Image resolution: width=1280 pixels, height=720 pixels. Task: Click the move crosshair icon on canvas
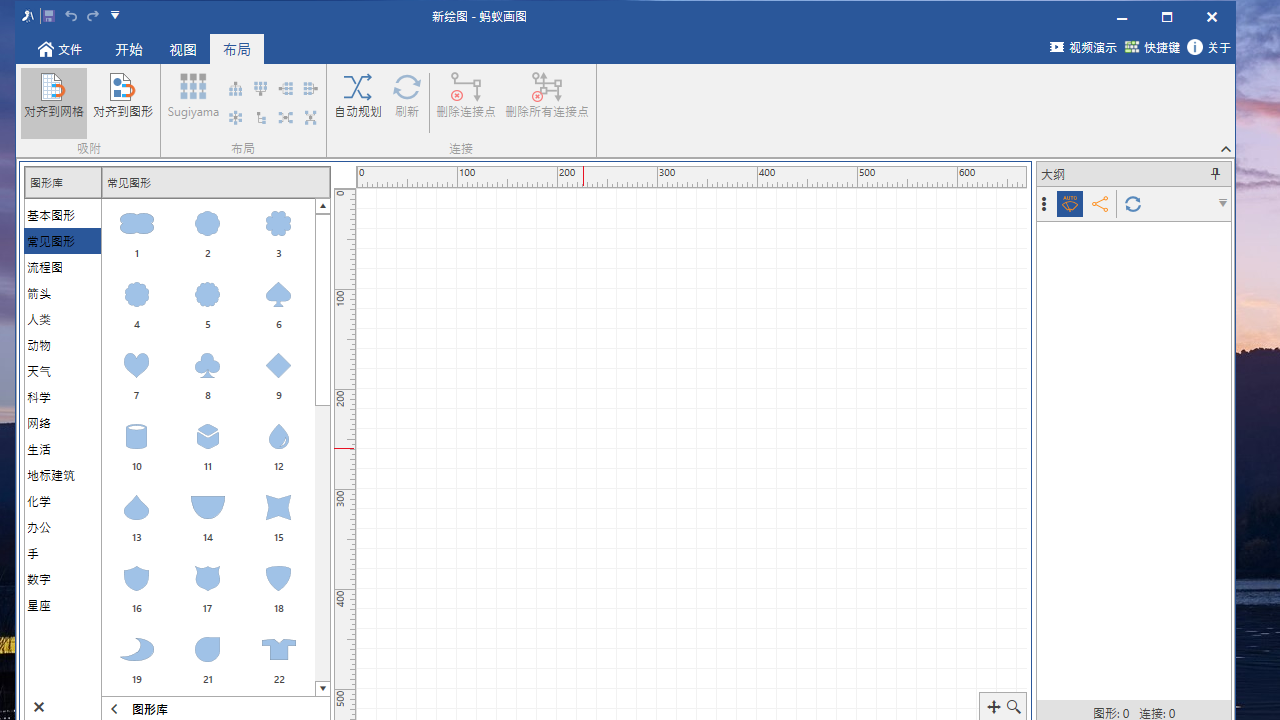(994, 707)
